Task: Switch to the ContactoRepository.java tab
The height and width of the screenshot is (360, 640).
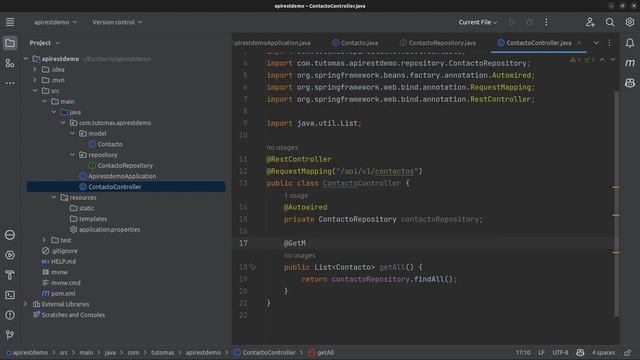Action: tap(438, 43)
